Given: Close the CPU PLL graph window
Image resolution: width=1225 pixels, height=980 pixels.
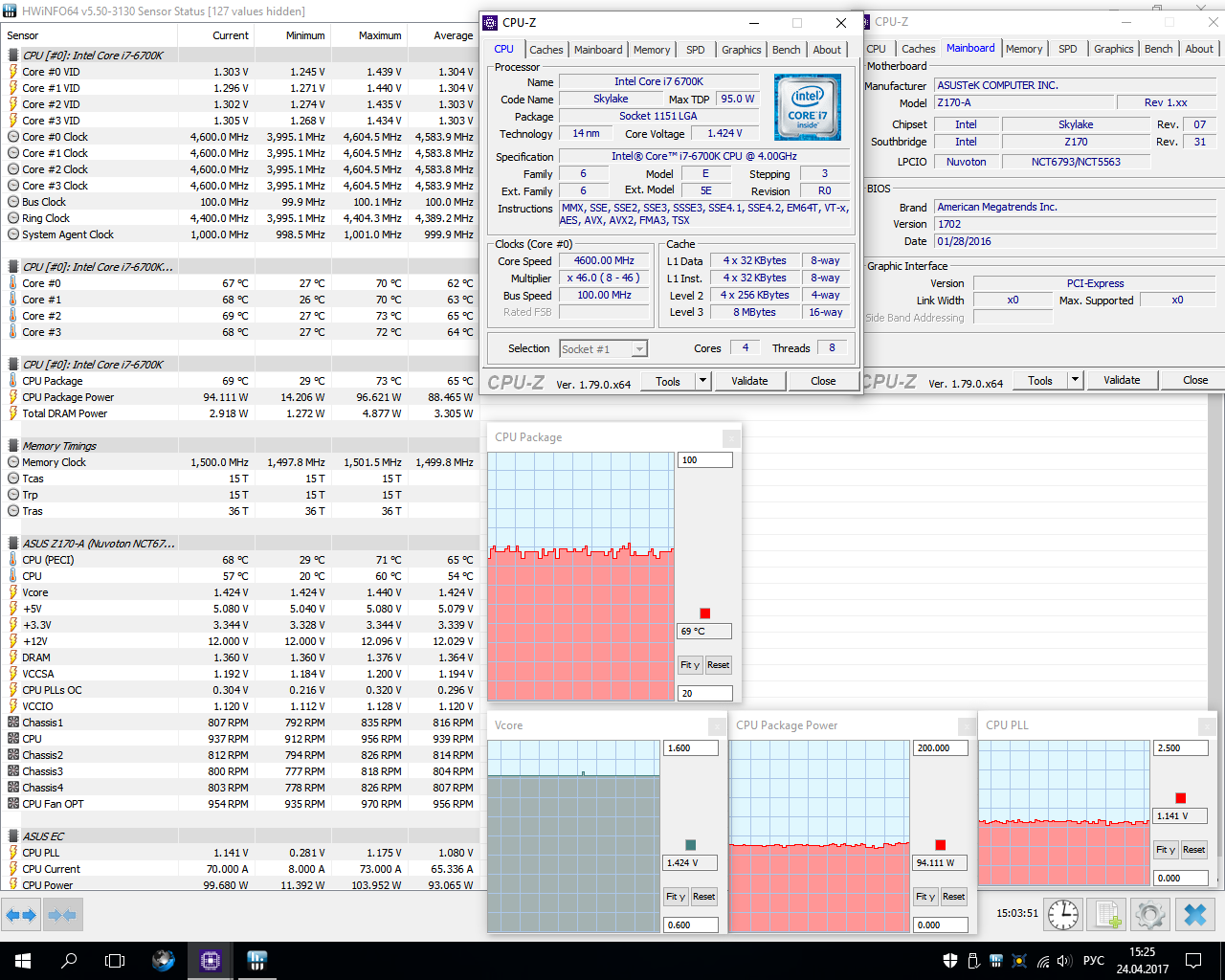Looking at the screenshot, I should (x=1208, y=726).
